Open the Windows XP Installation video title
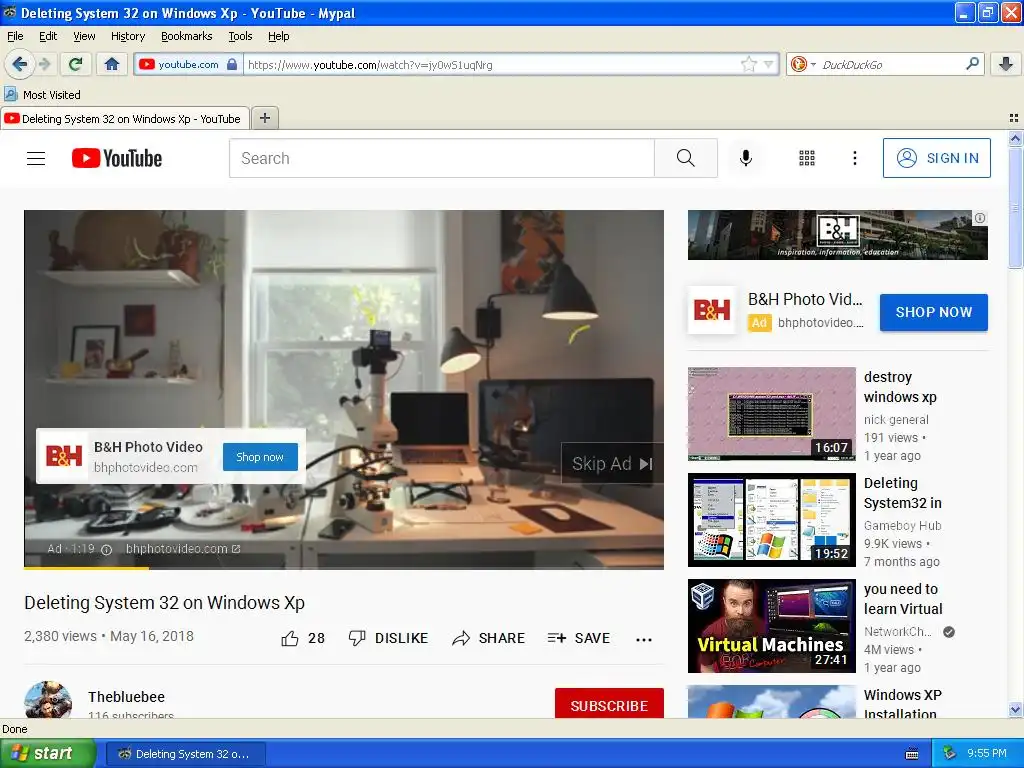This screenshot has height=768, width=1024. (x=903, y=704)
